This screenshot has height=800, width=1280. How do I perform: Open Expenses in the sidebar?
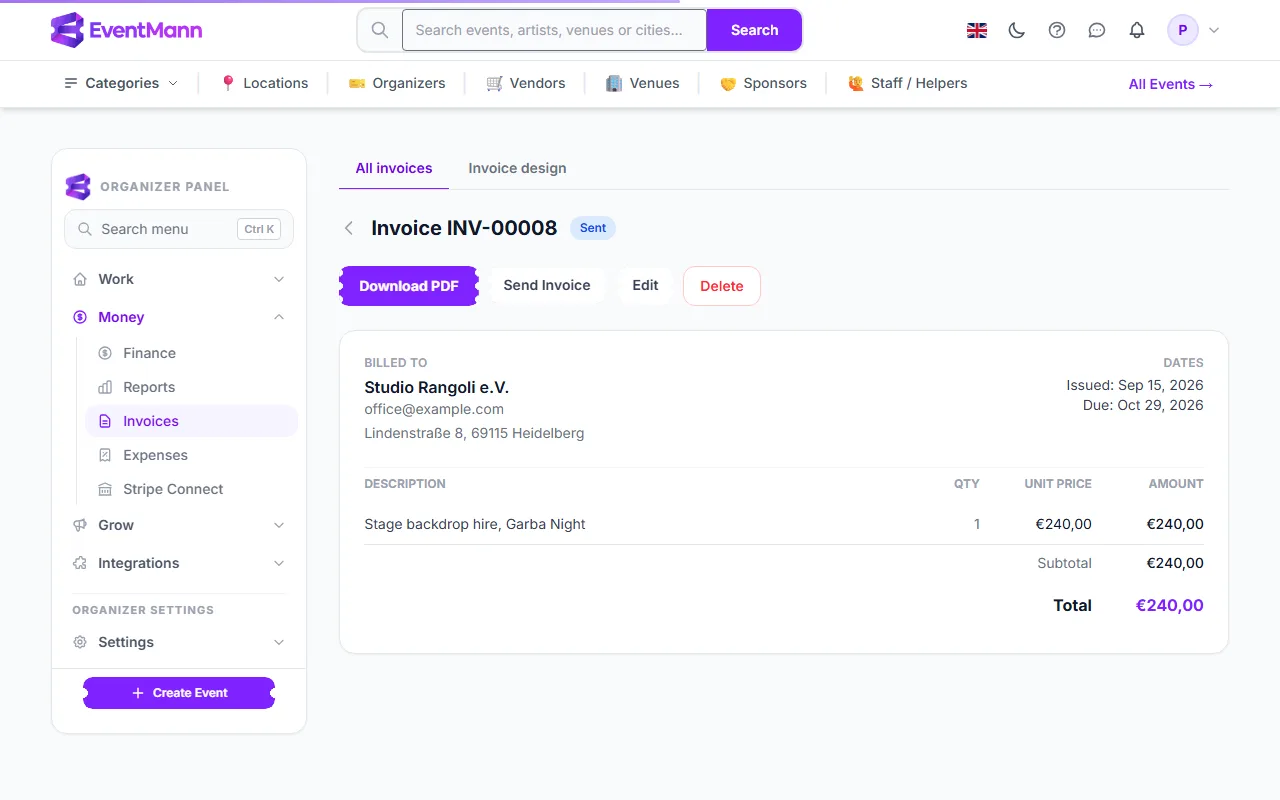click(x=191, y=455)
